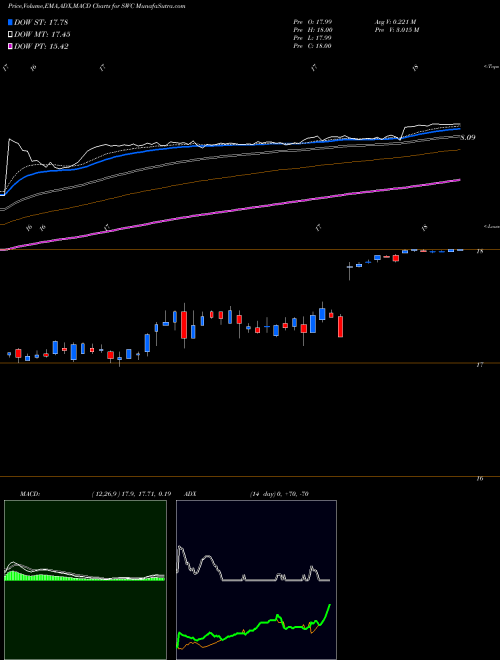Select the 'DOW MT: 17.45' legend text
The image size is (500, 660).
42,35
